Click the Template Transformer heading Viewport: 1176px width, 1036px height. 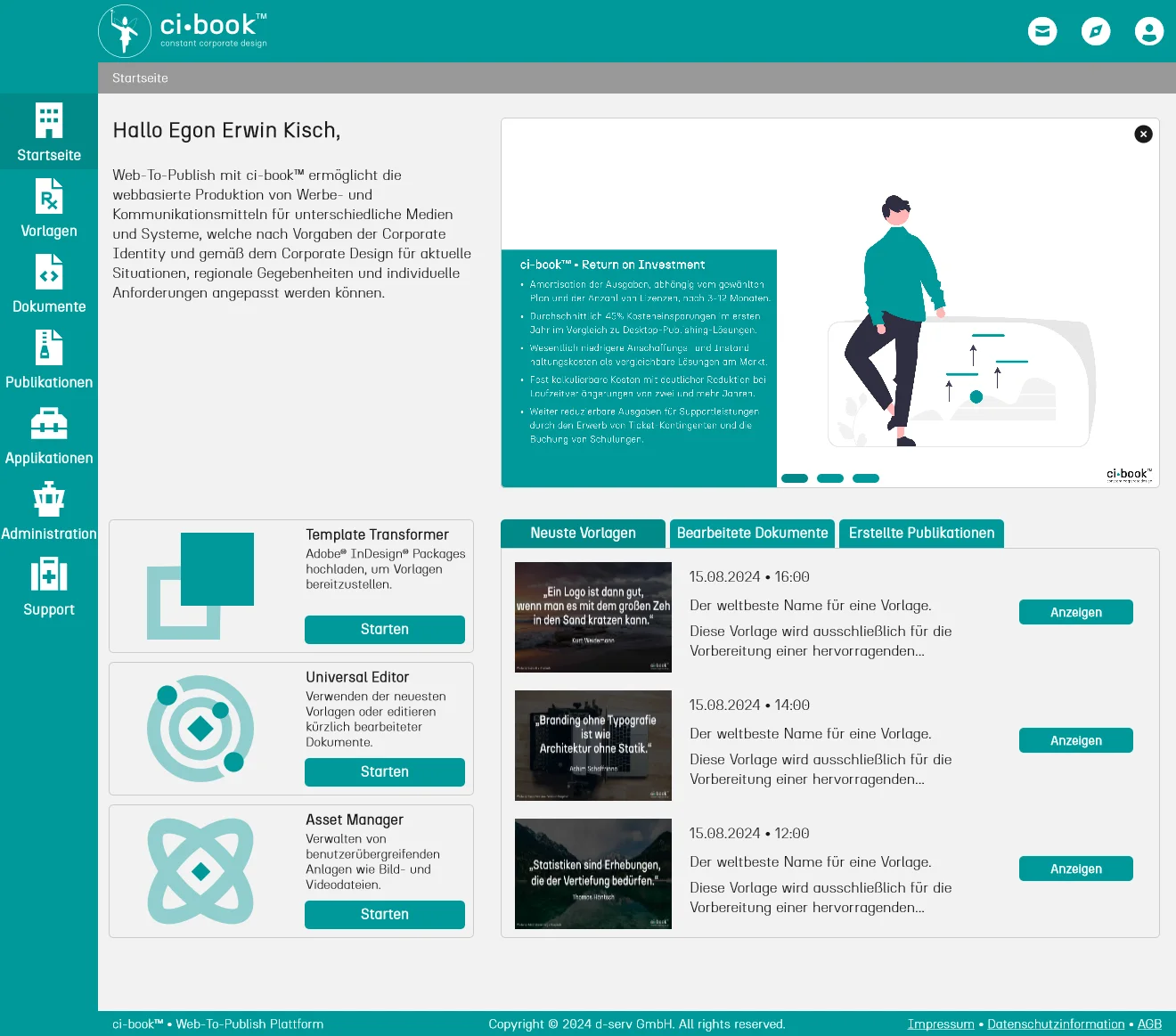click(x=377, y=534)
